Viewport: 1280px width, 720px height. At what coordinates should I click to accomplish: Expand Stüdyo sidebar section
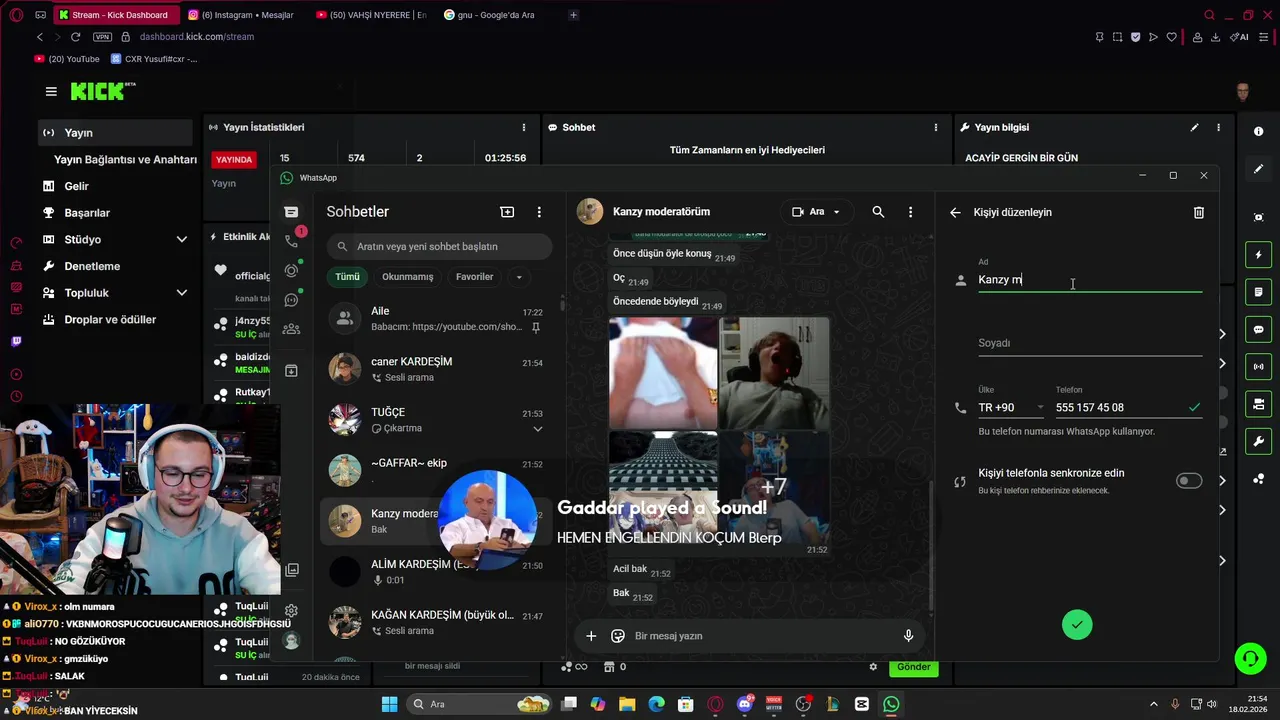coord(181,240)
